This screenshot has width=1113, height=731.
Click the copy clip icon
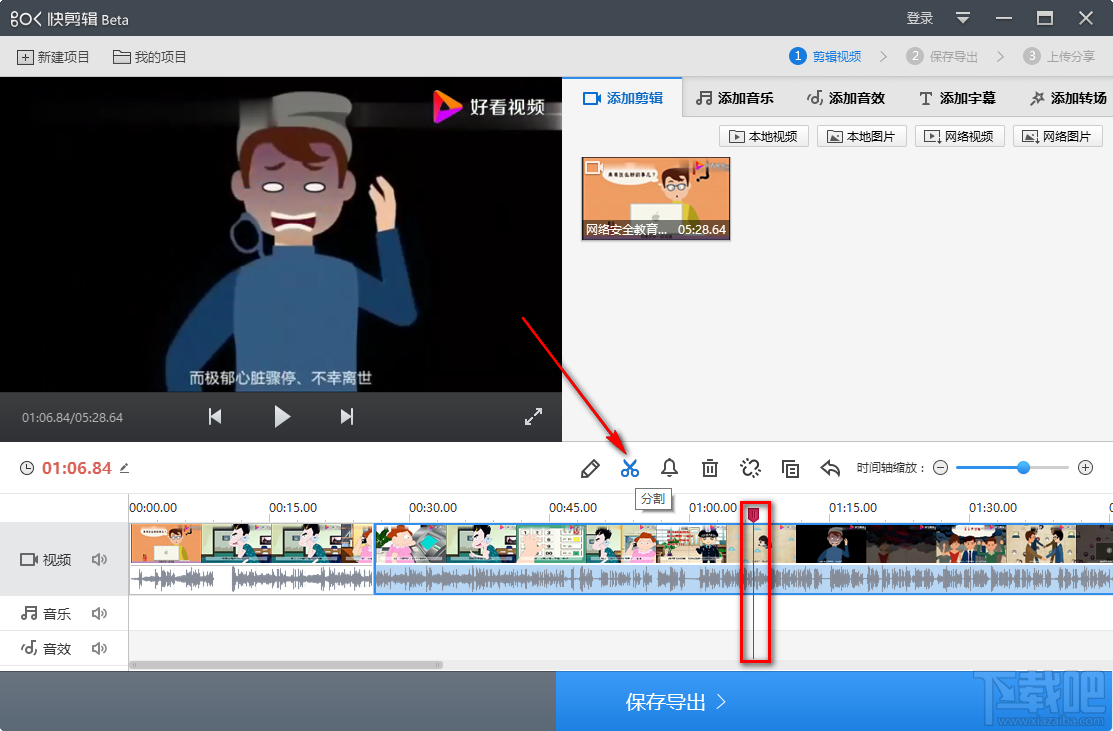[790, 468]
